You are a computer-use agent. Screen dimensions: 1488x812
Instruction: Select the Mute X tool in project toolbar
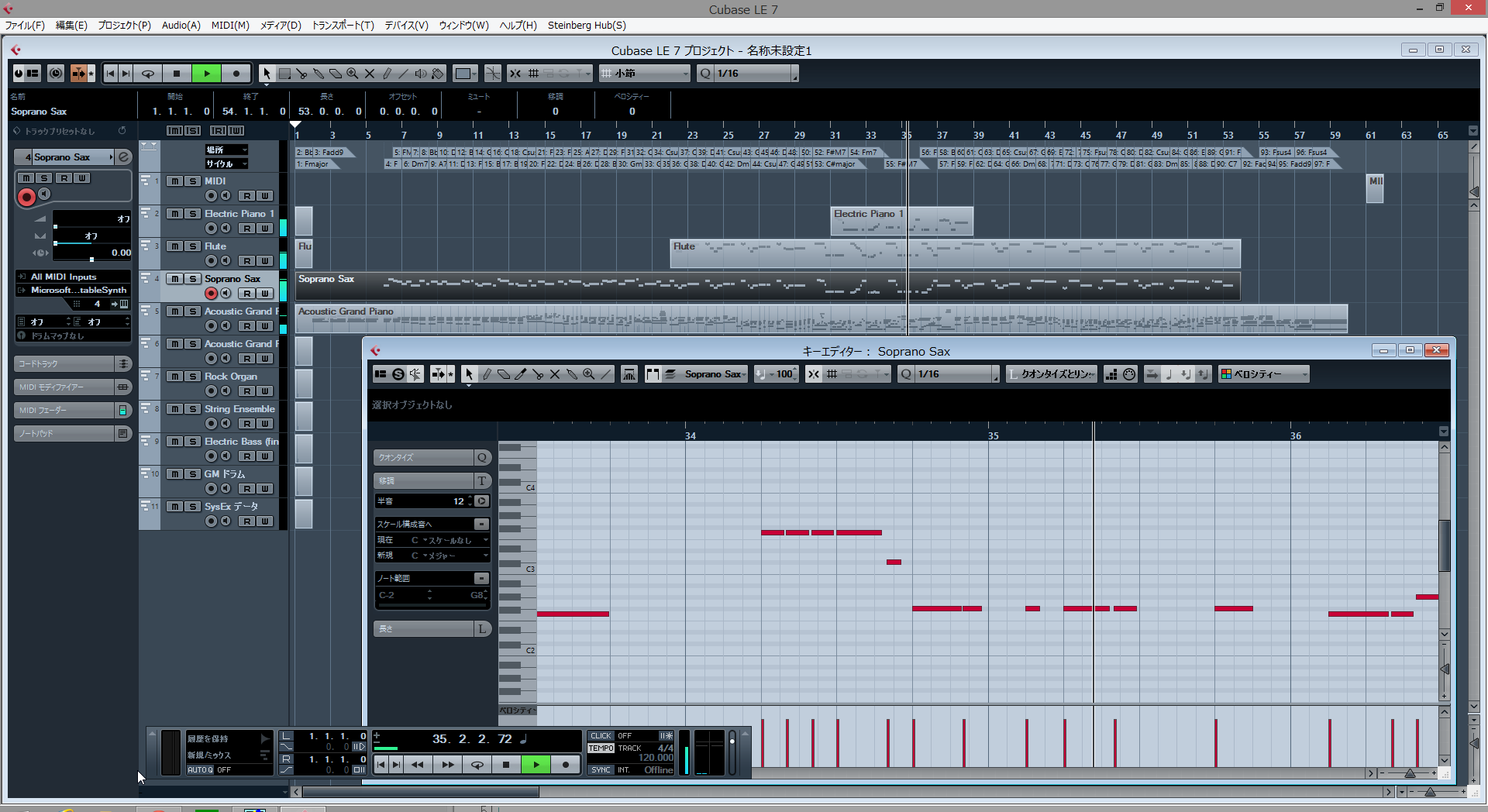pyautogui.click(x=370, y=74)
